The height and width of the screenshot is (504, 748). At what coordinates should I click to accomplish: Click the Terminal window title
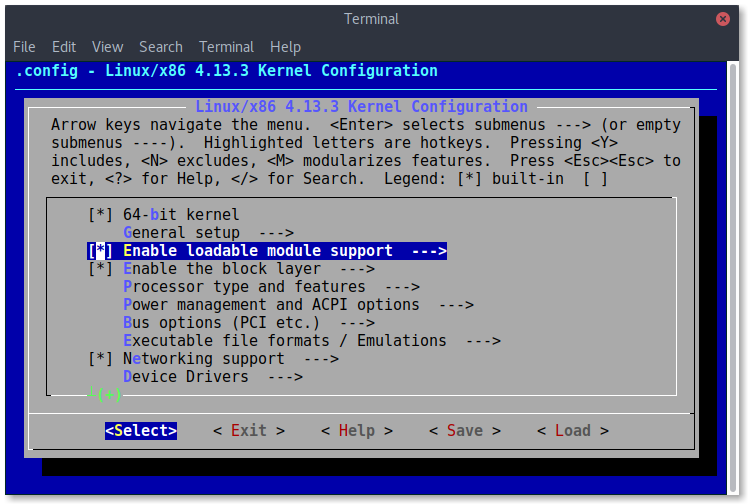click(371, 19)
